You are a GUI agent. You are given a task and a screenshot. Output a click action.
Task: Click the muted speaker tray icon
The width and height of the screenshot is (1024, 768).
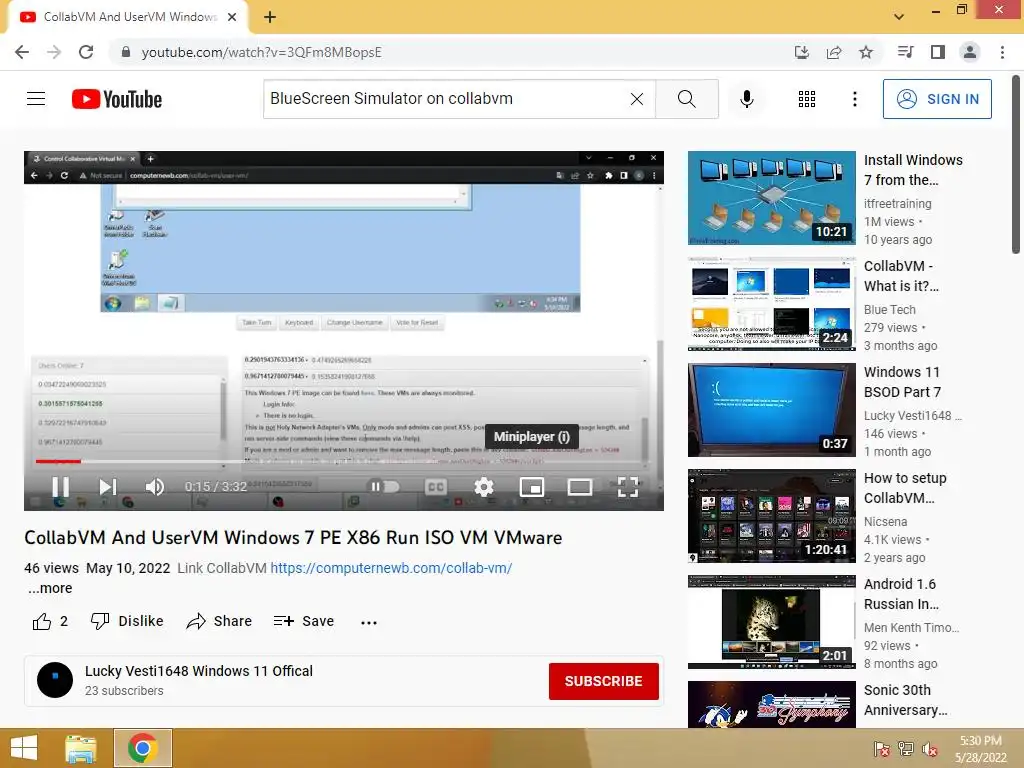coord(930,749)
